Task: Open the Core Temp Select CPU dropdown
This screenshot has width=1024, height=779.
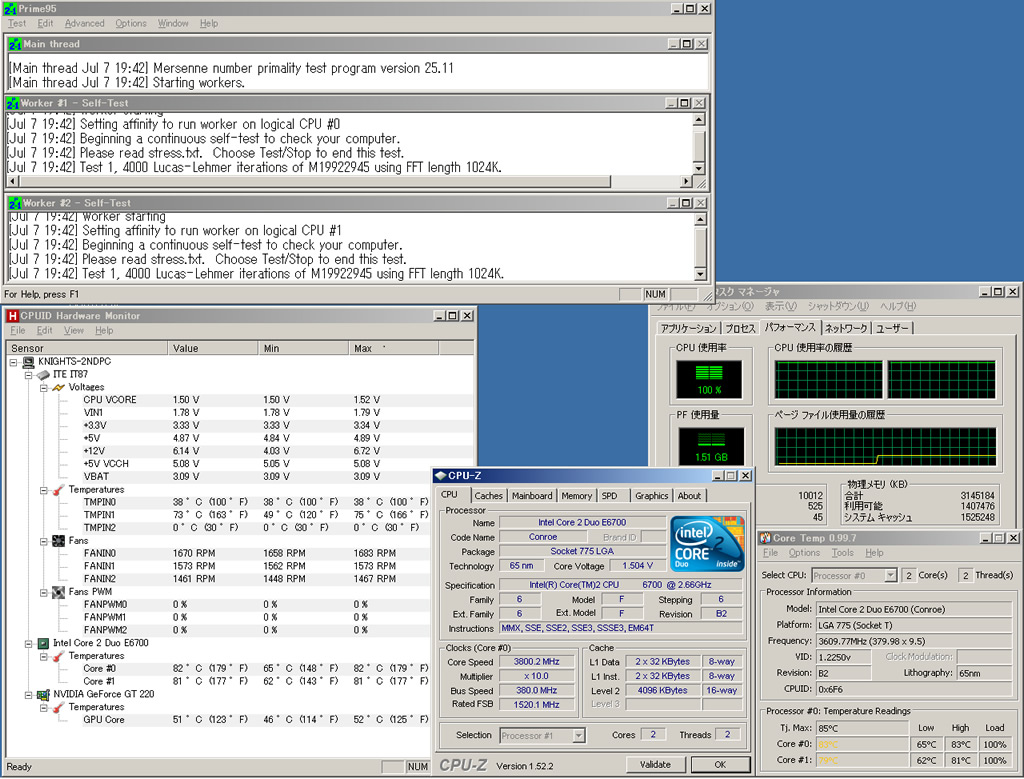Action: point(891,575)
